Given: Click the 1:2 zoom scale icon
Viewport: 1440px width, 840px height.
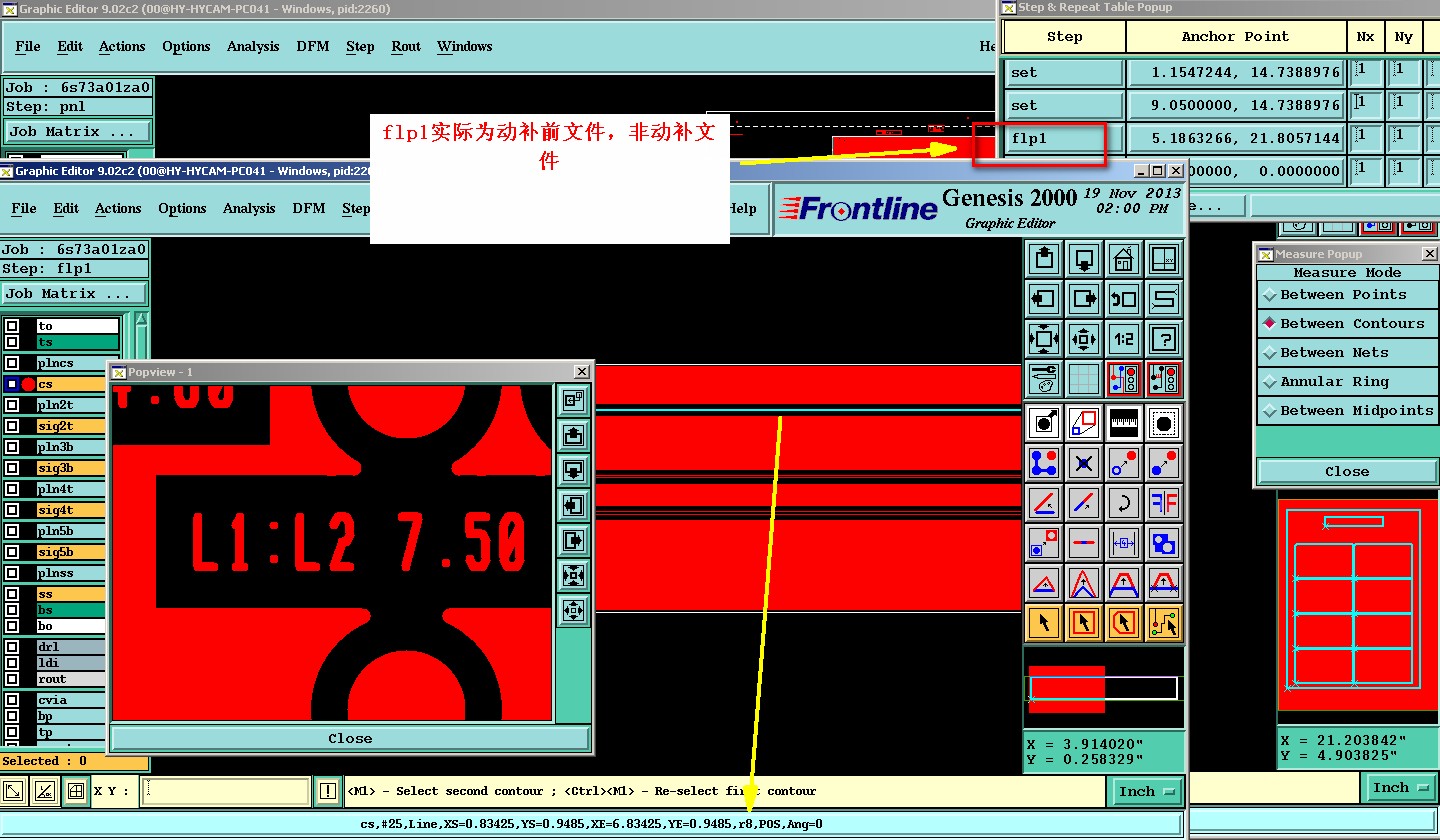Looking at the screenshot, I should [1124, 339].
